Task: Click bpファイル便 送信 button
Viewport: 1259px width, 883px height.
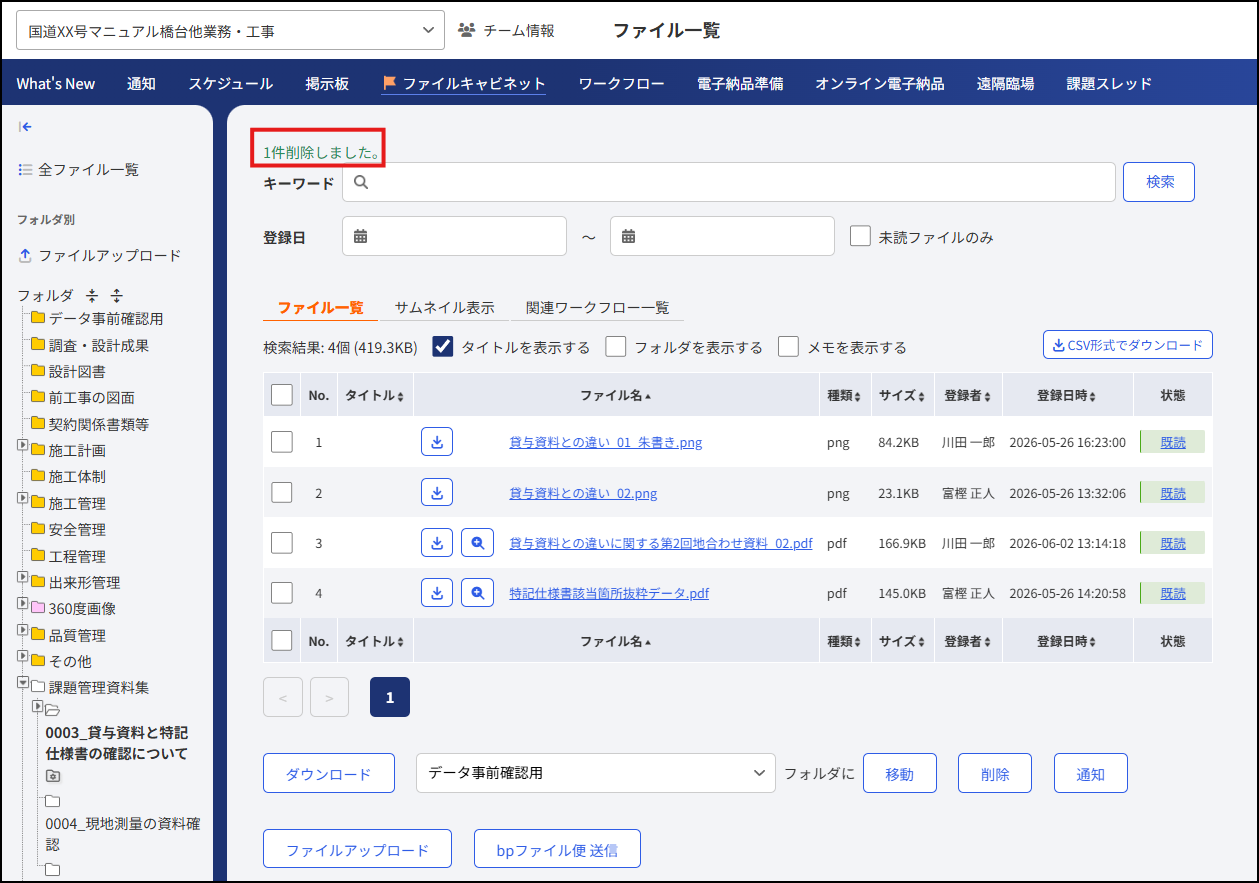Action: point(557,849)
